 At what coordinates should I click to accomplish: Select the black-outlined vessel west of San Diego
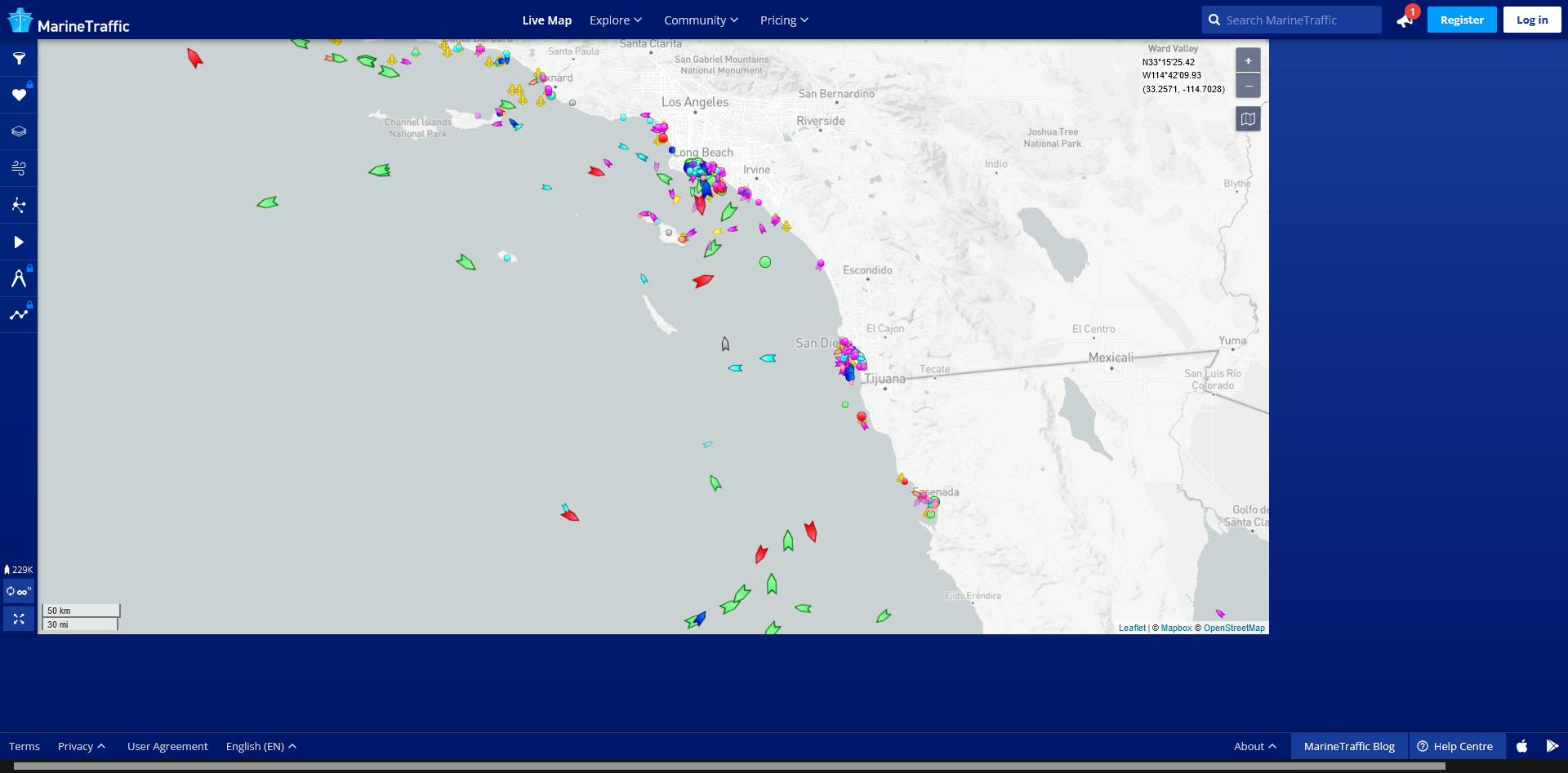725,344
